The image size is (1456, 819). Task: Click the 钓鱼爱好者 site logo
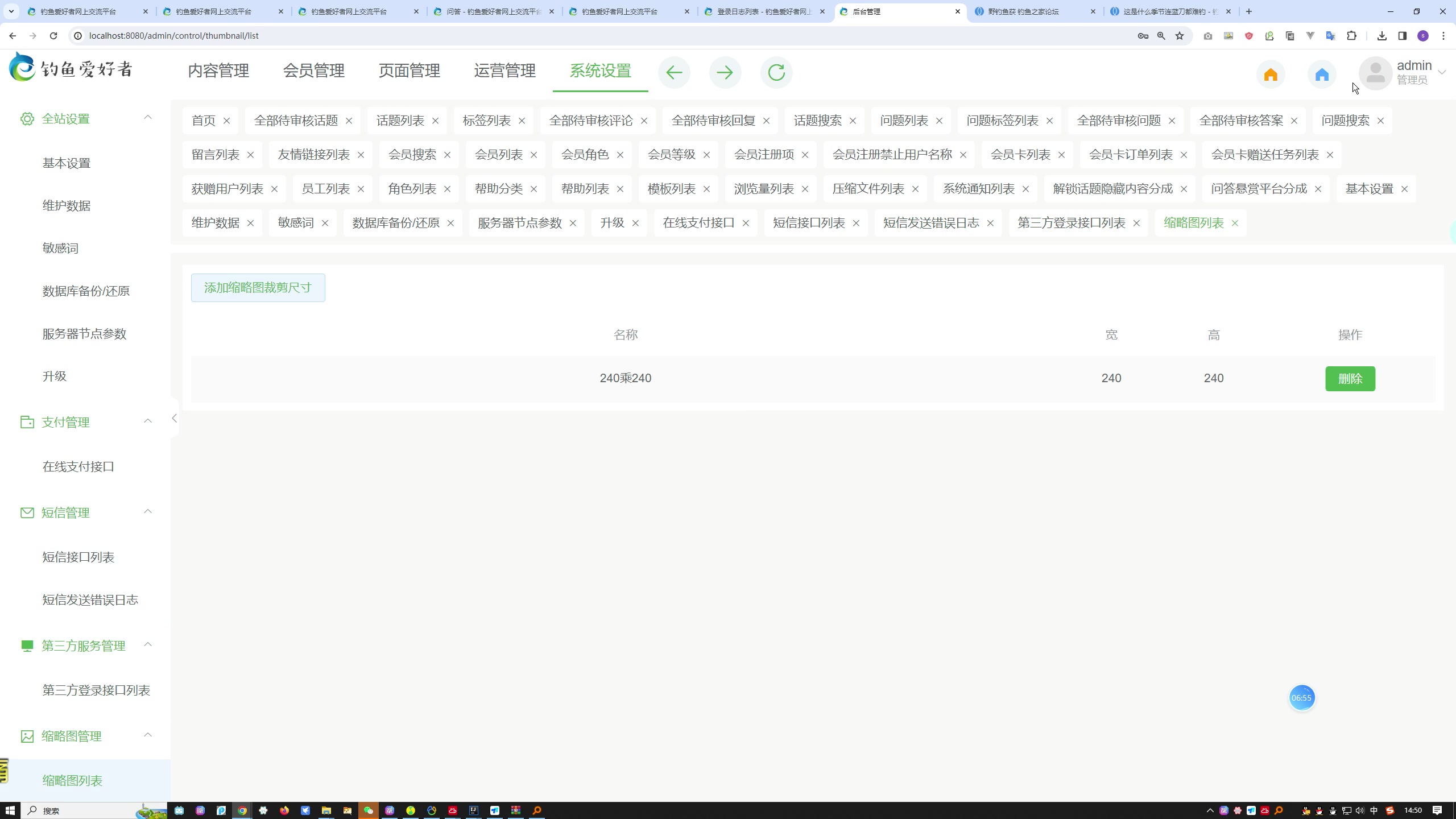point(71,68)
